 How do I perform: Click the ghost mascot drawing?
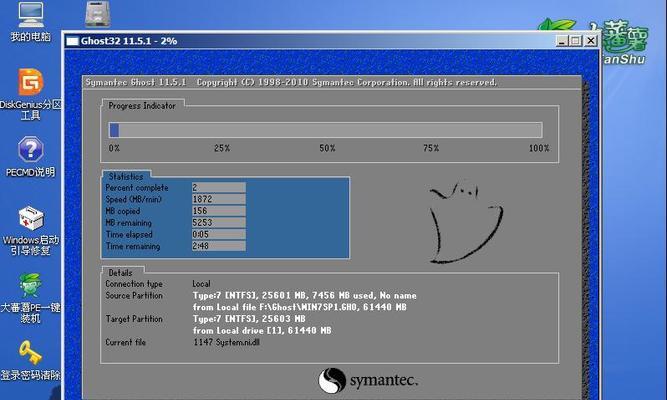(466, 222)
